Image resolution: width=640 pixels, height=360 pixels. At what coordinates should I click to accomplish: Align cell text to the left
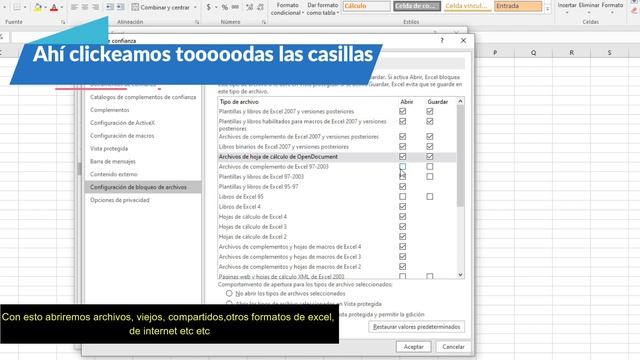pyautogui.click(x=74, y=7)
